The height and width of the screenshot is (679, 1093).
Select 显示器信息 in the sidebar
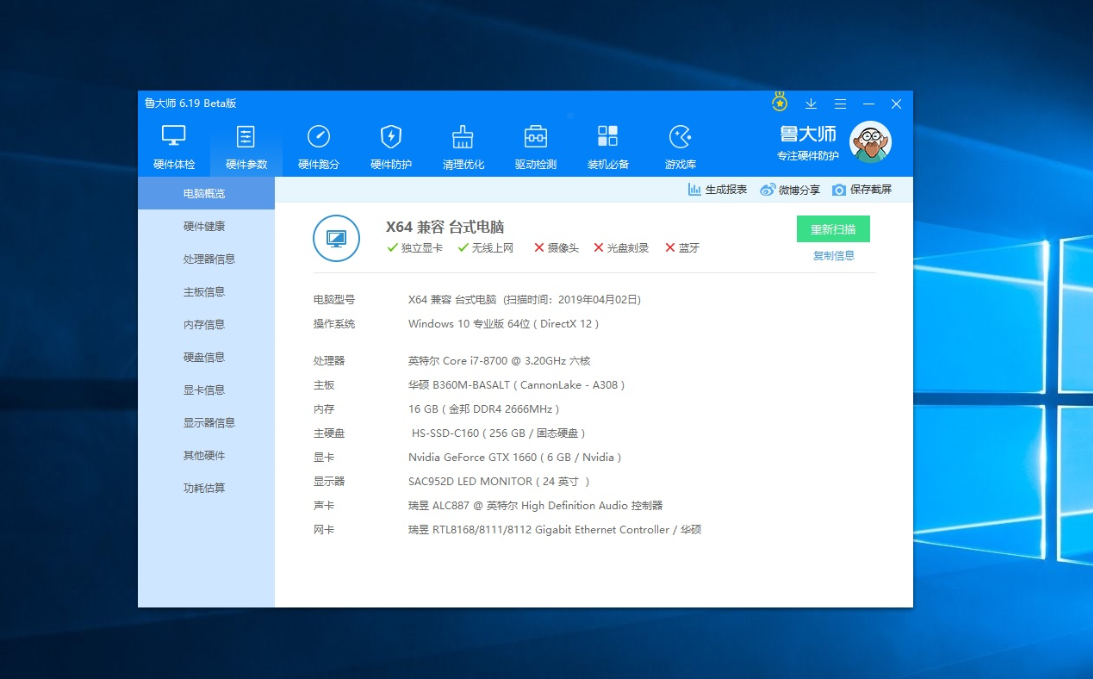(206, 422)
